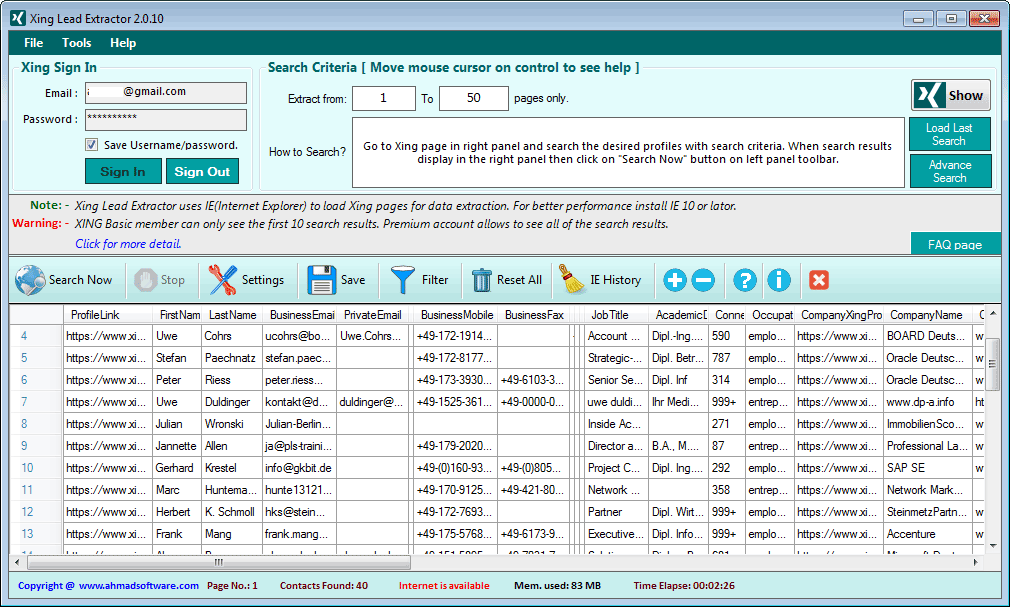Click the info icon on the toolbar
Image resolution: width=1010 pixels, height=607 pixels.
click(779, 280)
